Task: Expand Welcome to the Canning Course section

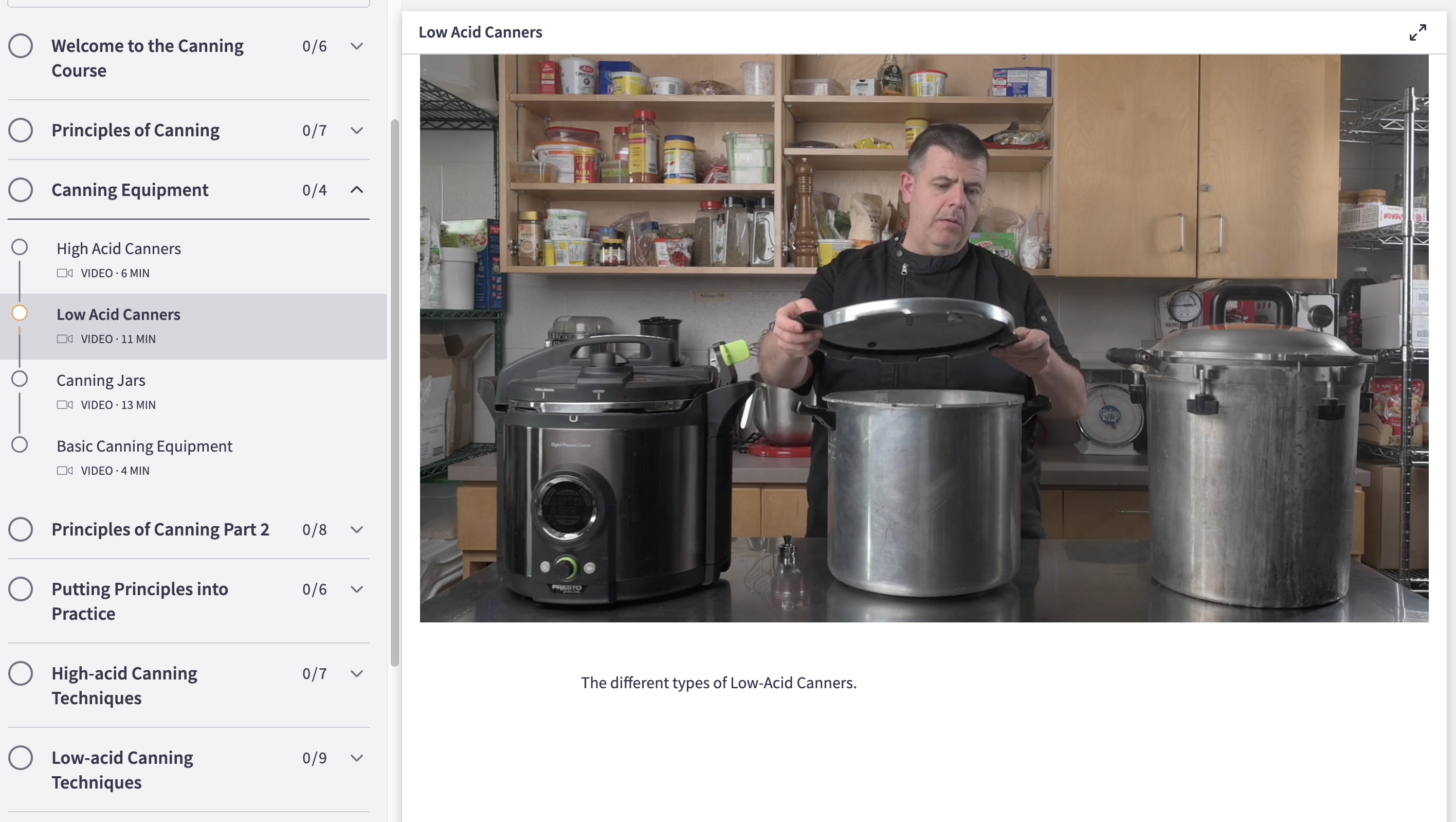Action: pyautogui.click(x=356, y=46)
